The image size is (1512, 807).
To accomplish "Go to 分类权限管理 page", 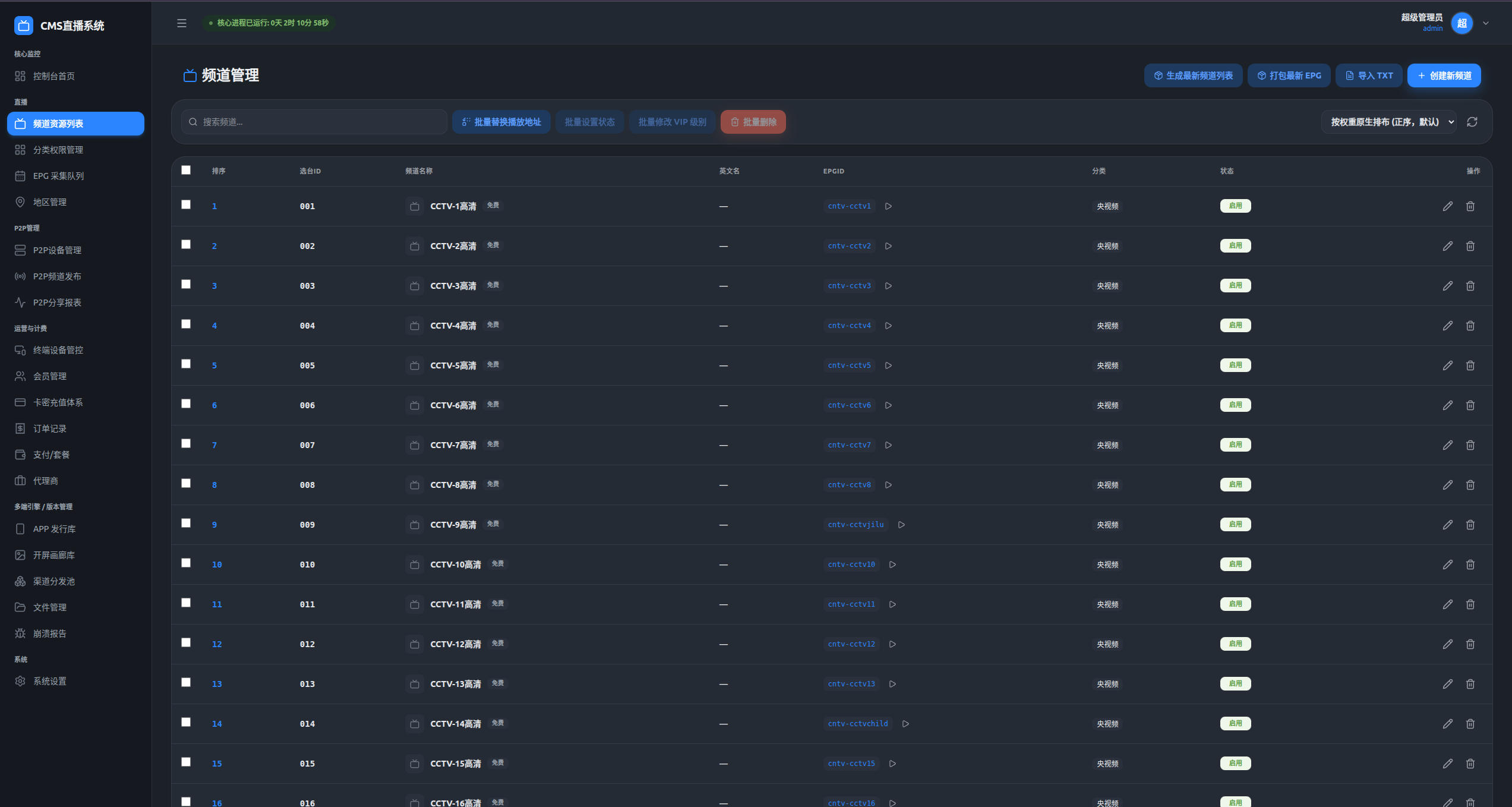I will point(75,150).
